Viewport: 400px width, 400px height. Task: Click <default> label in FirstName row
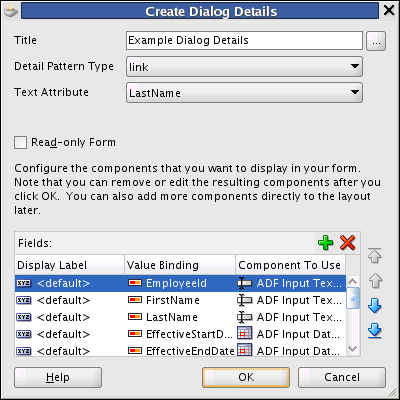click(x=63, y=300)
